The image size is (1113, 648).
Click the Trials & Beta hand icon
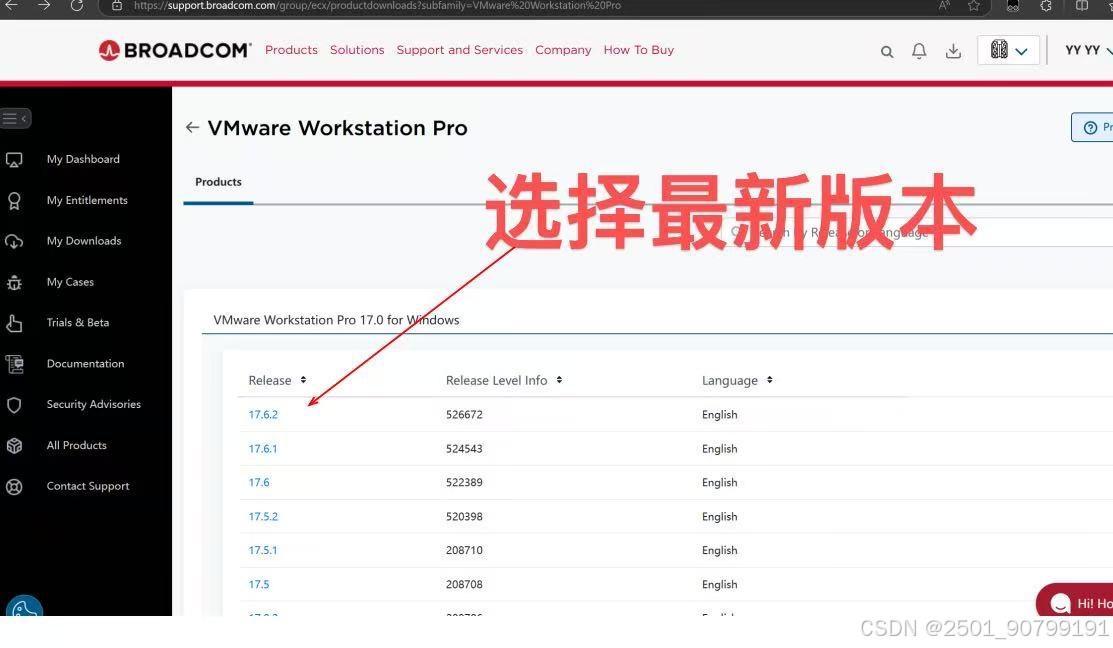pyautogui.click(x=14, y=324)
